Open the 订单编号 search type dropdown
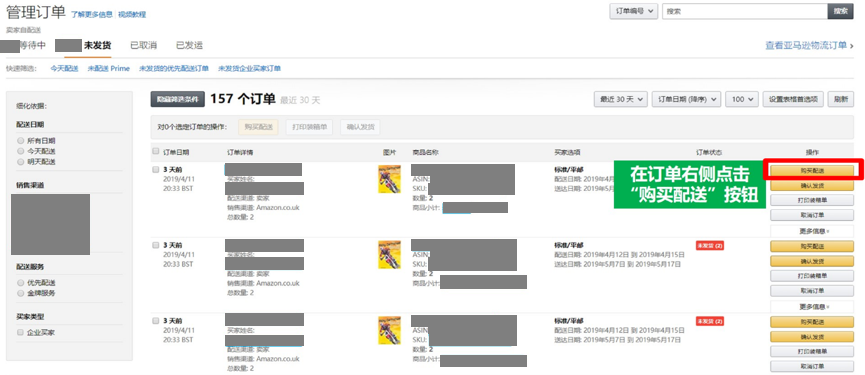865x375 pixels. pyautogui.click(x=633, y=11)
